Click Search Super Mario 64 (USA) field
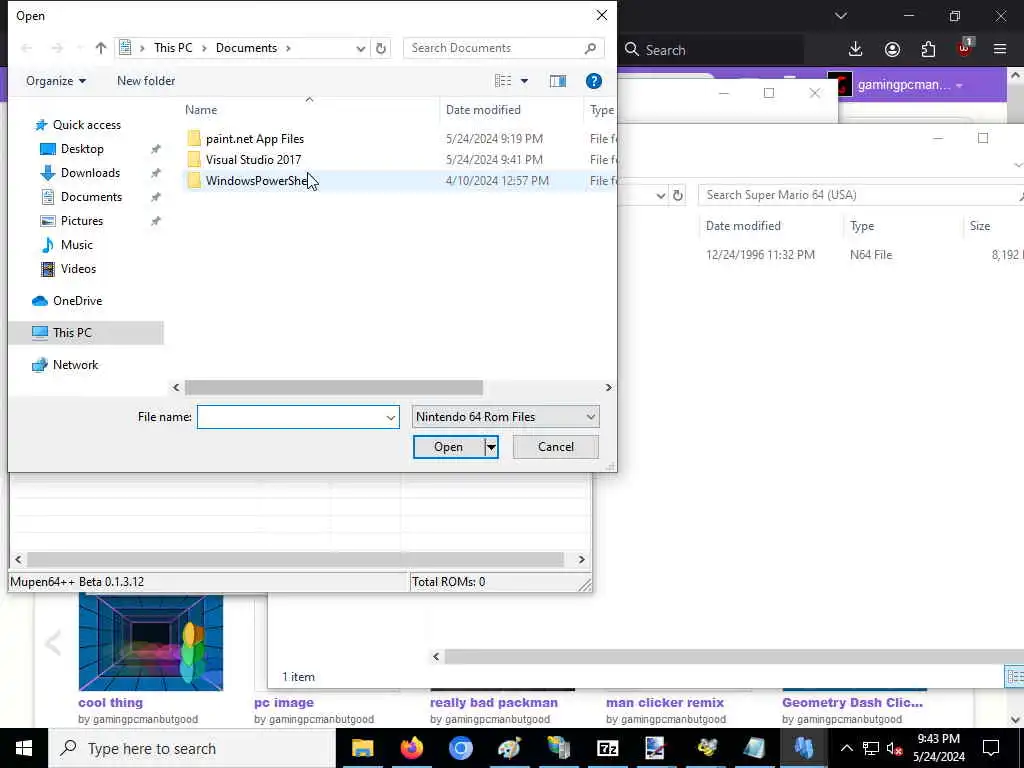The height and width of the screenshot is (768, 1024). pyautogui.click(x=856, y=195)
